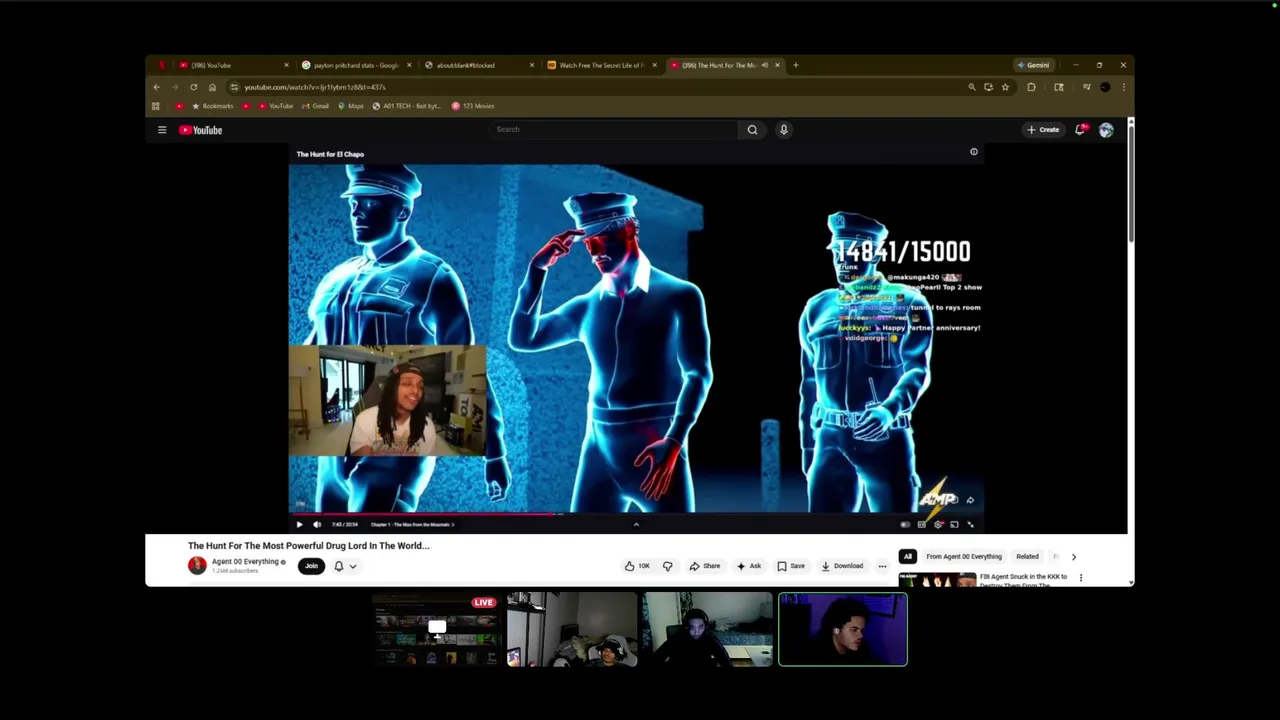Open the YouTube account avatar menu
Screen dimensions: 1280x720
(x=1106, y=130)
